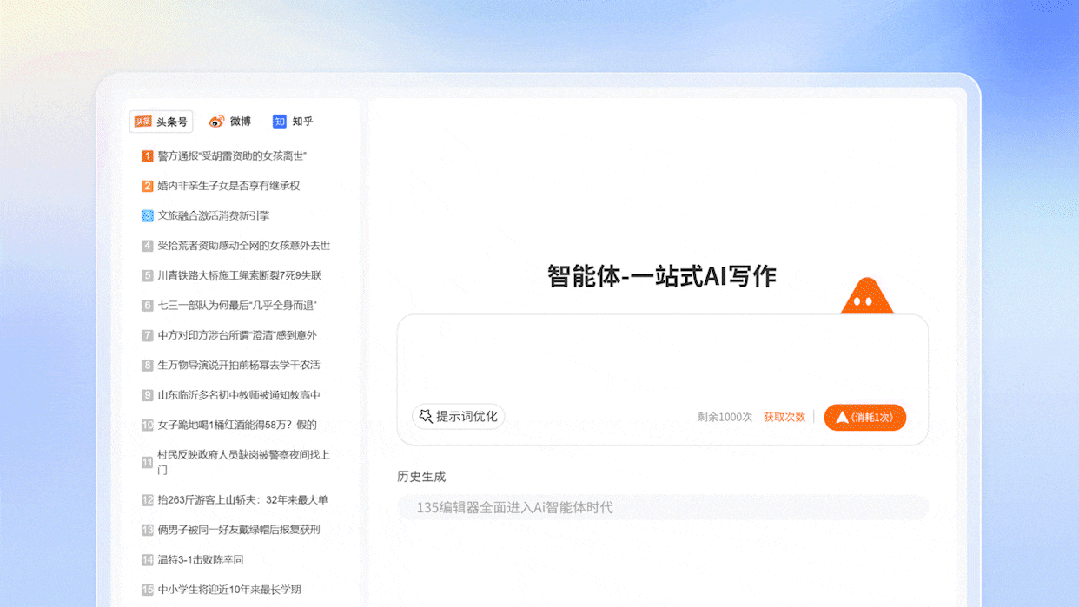Open hot topic 8 生万物导演说开拍前杨幂去学干农活

click(239, 365)
